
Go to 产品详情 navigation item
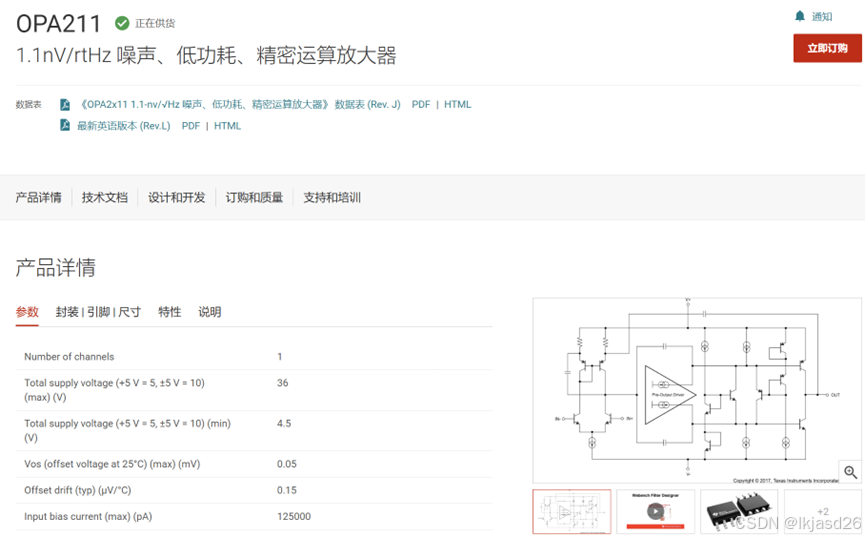[x=39, y=198]
